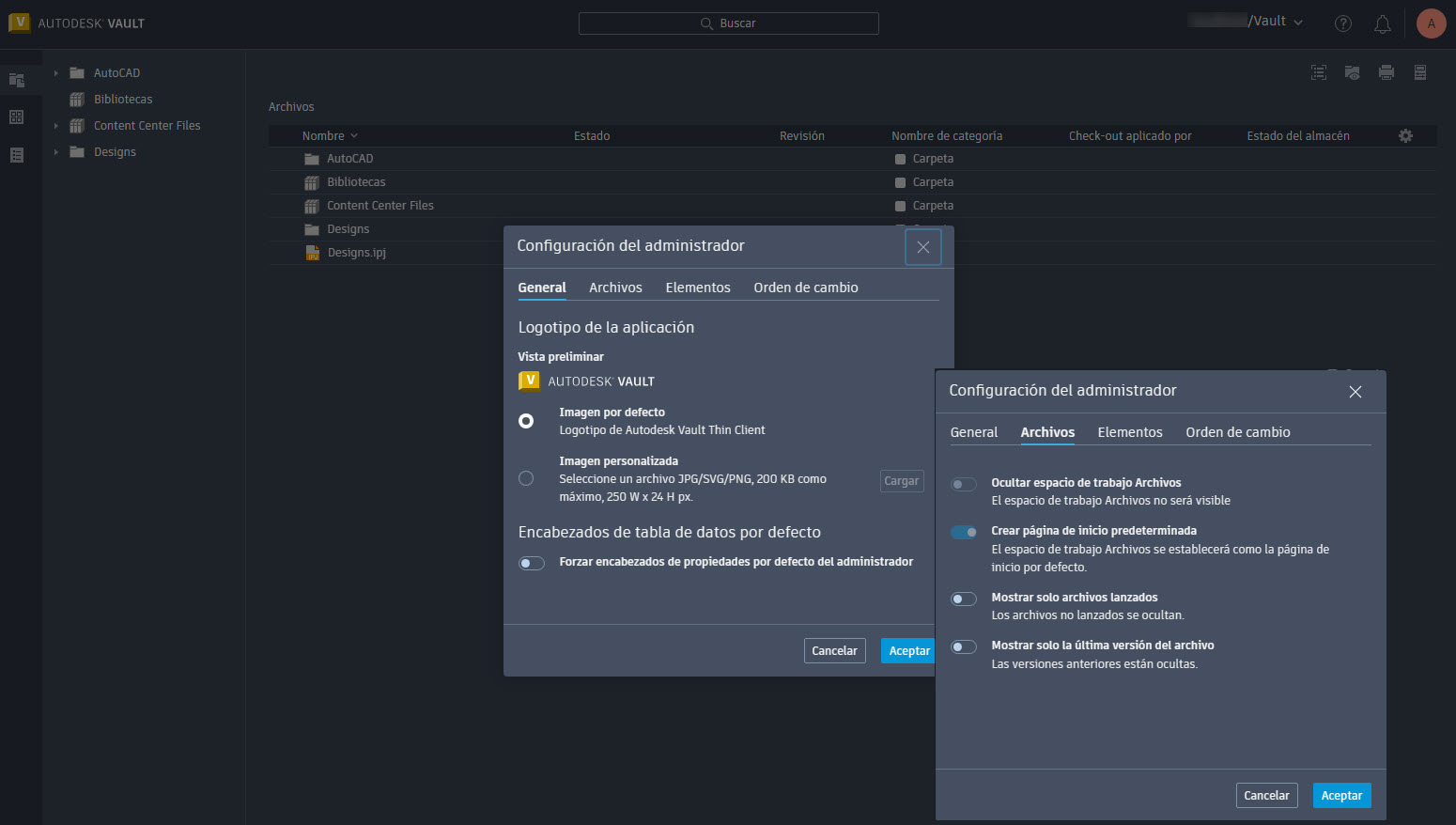Select the Files workspace sidebar icon
This screenshot has width=1456, height=825.
click(17, 80)
